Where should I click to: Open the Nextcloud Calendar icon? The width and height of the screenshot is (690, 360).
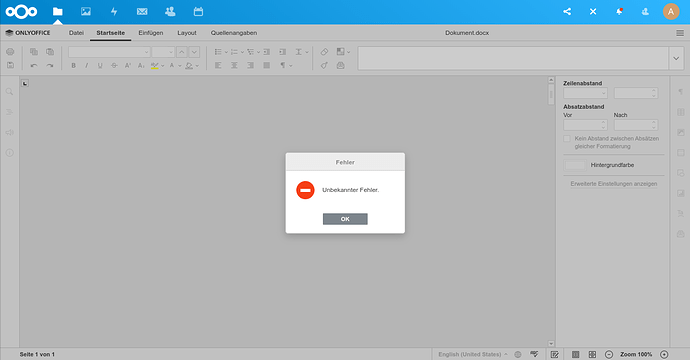pos(198,11)
